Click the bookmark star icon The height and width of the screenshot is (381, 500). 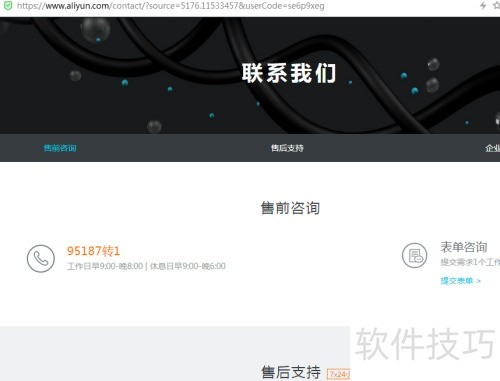point(496,5)
